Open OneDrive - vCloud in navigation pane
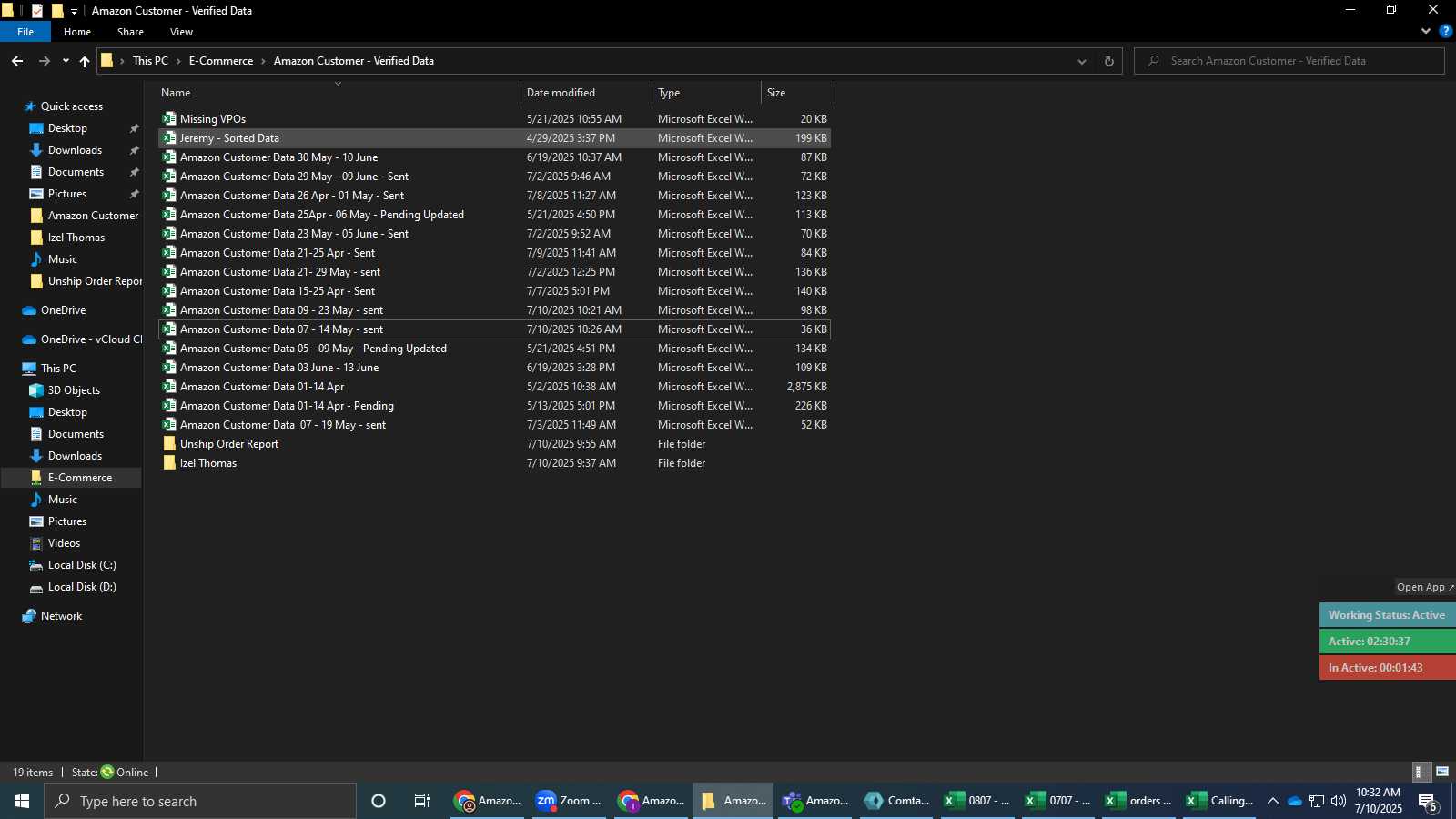This screenshot has width=1456, height=819. coord(91,339)
